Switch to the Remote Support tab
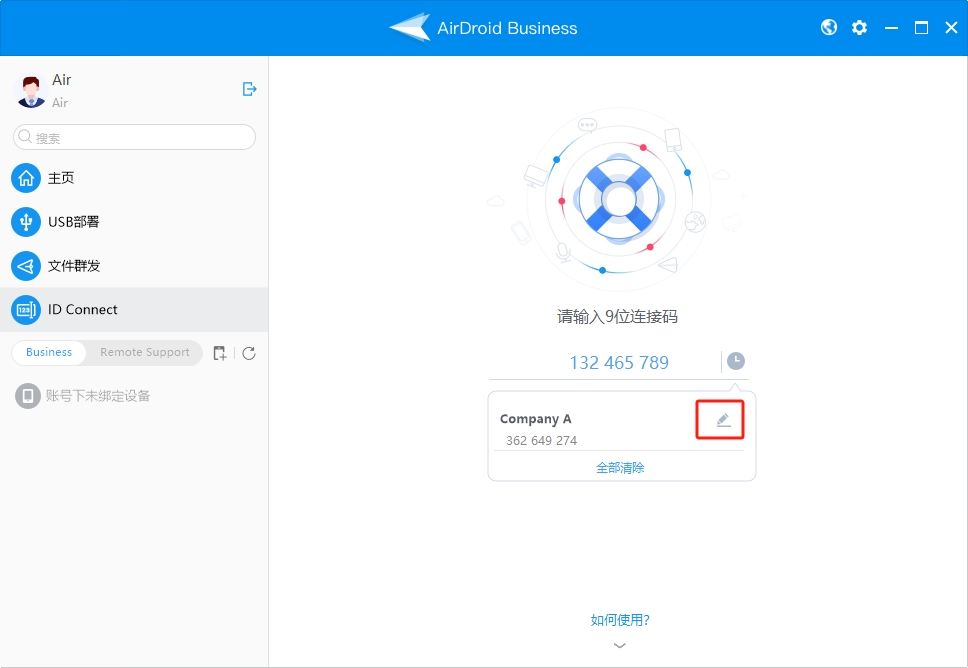968x668 pixels. point(144,353)
